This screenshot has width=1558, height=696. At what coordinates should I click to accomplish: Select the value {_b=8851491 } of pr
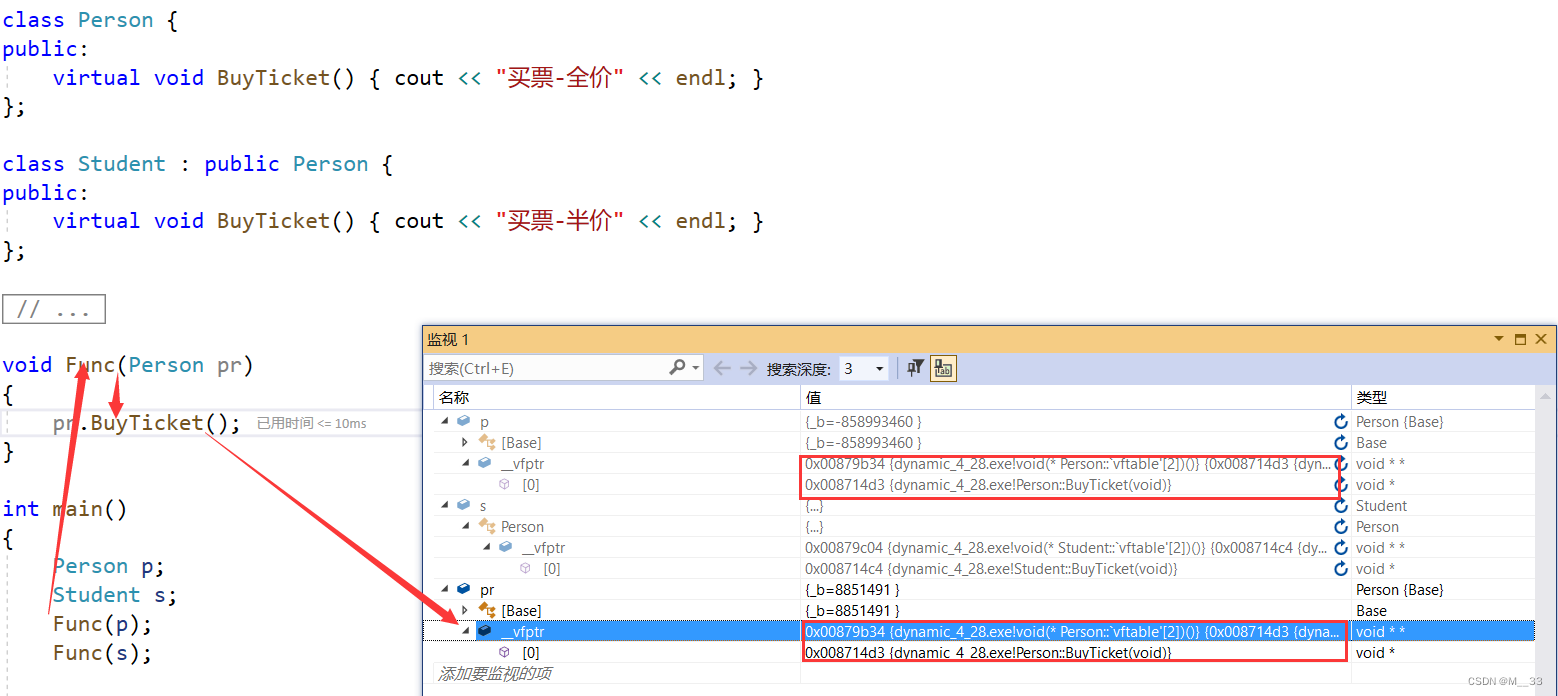852,590
